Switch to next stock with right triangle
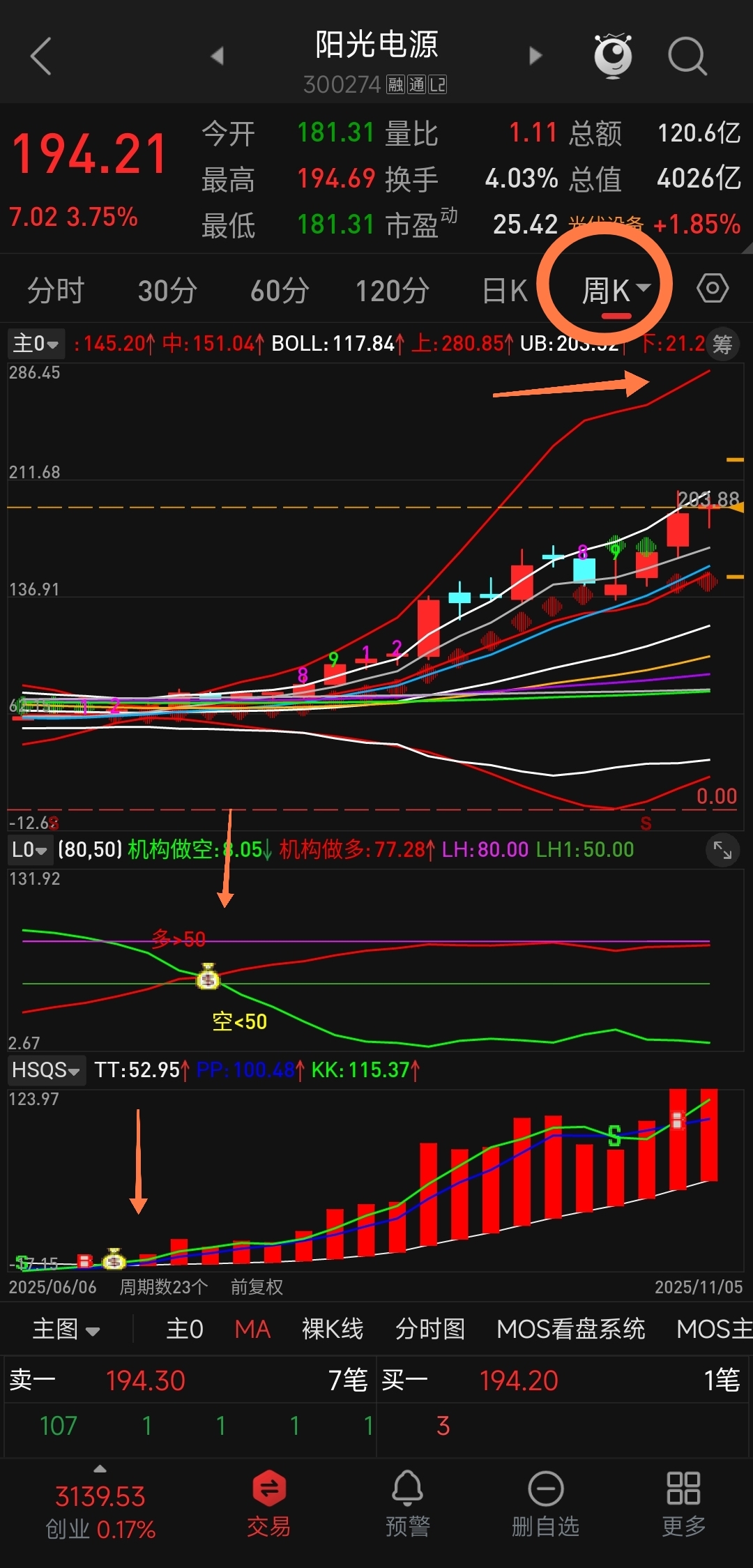 (535, 56)
